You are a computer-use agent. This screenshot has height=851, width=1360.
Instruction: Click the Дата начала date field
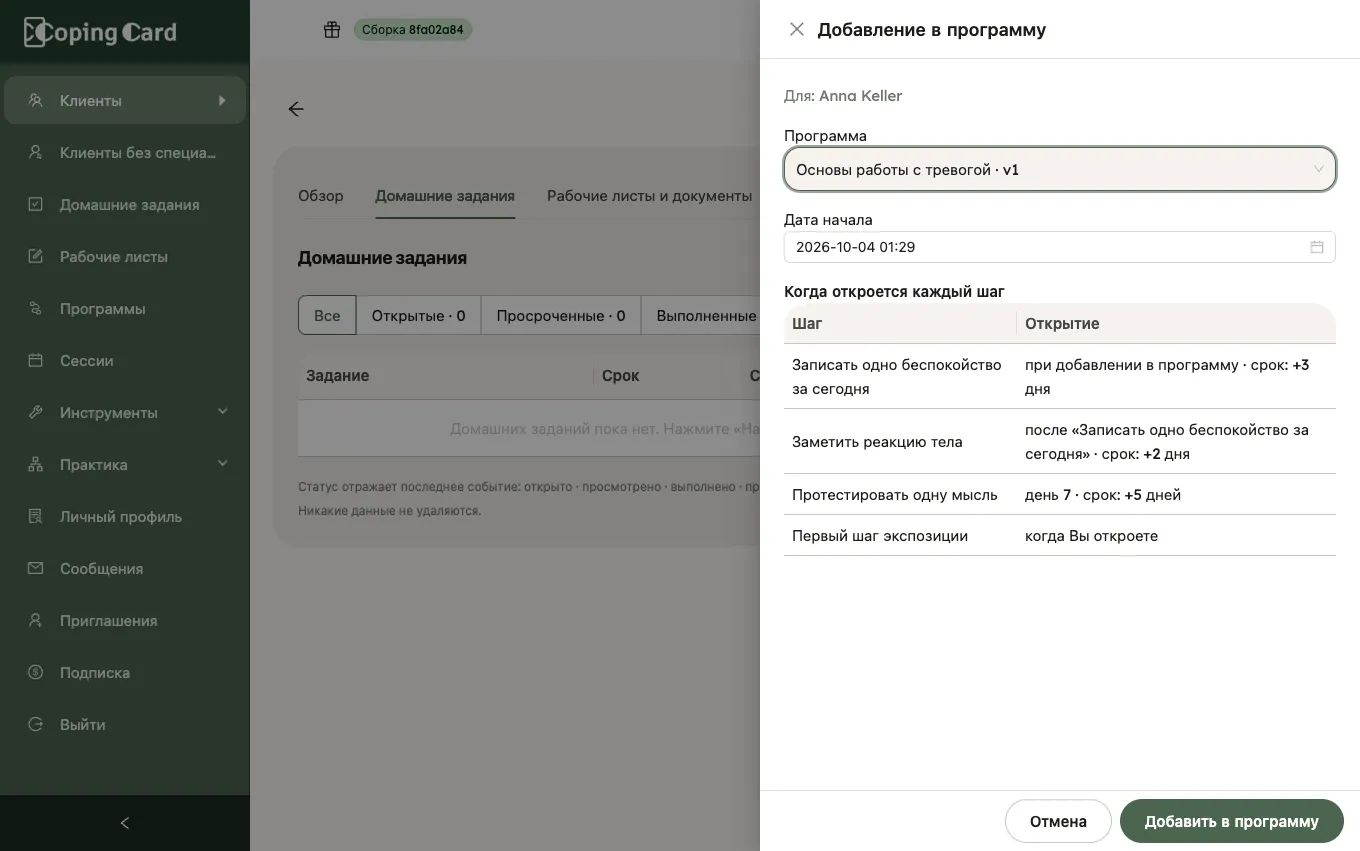point(1060,247)
